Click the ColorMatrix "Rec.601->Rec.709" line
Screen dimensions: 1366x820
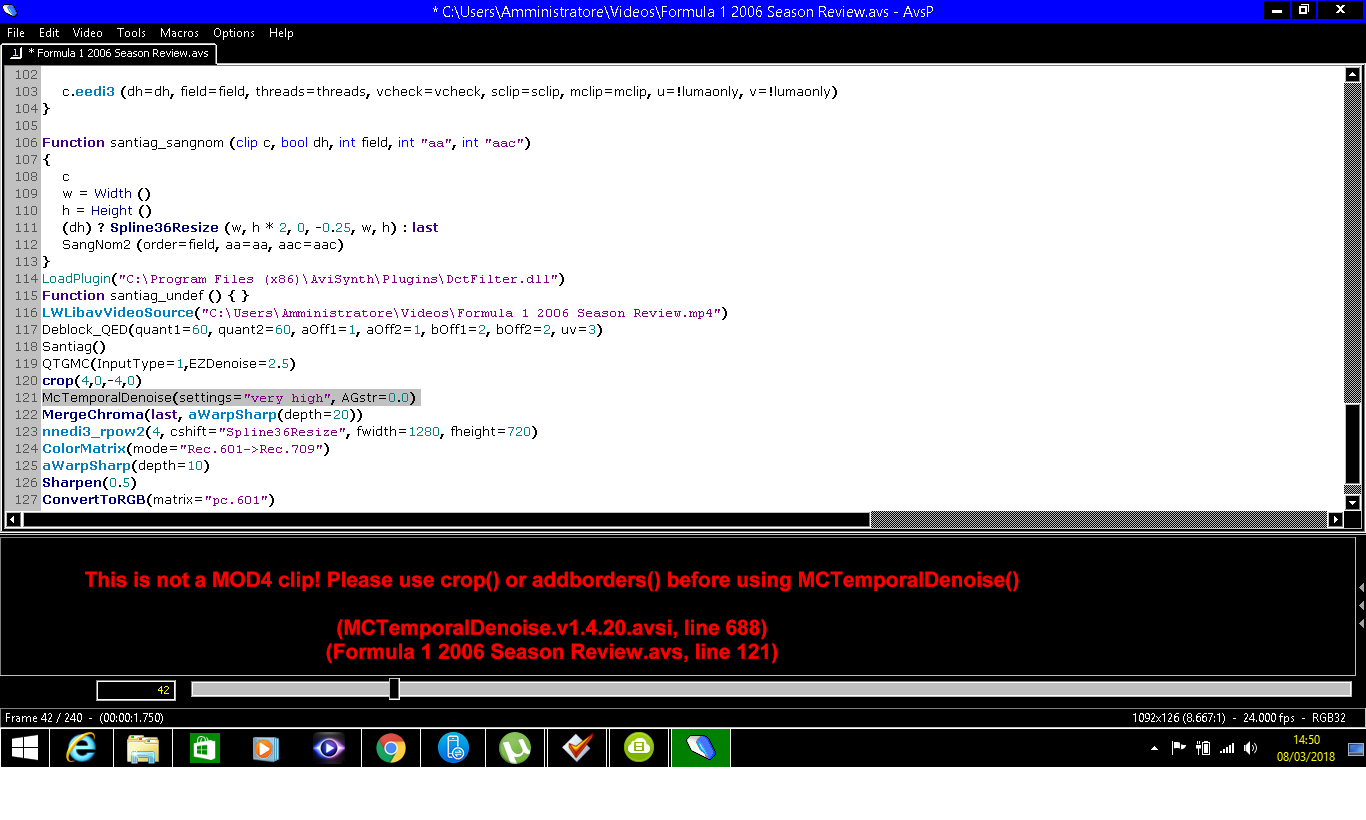point(186,449)
